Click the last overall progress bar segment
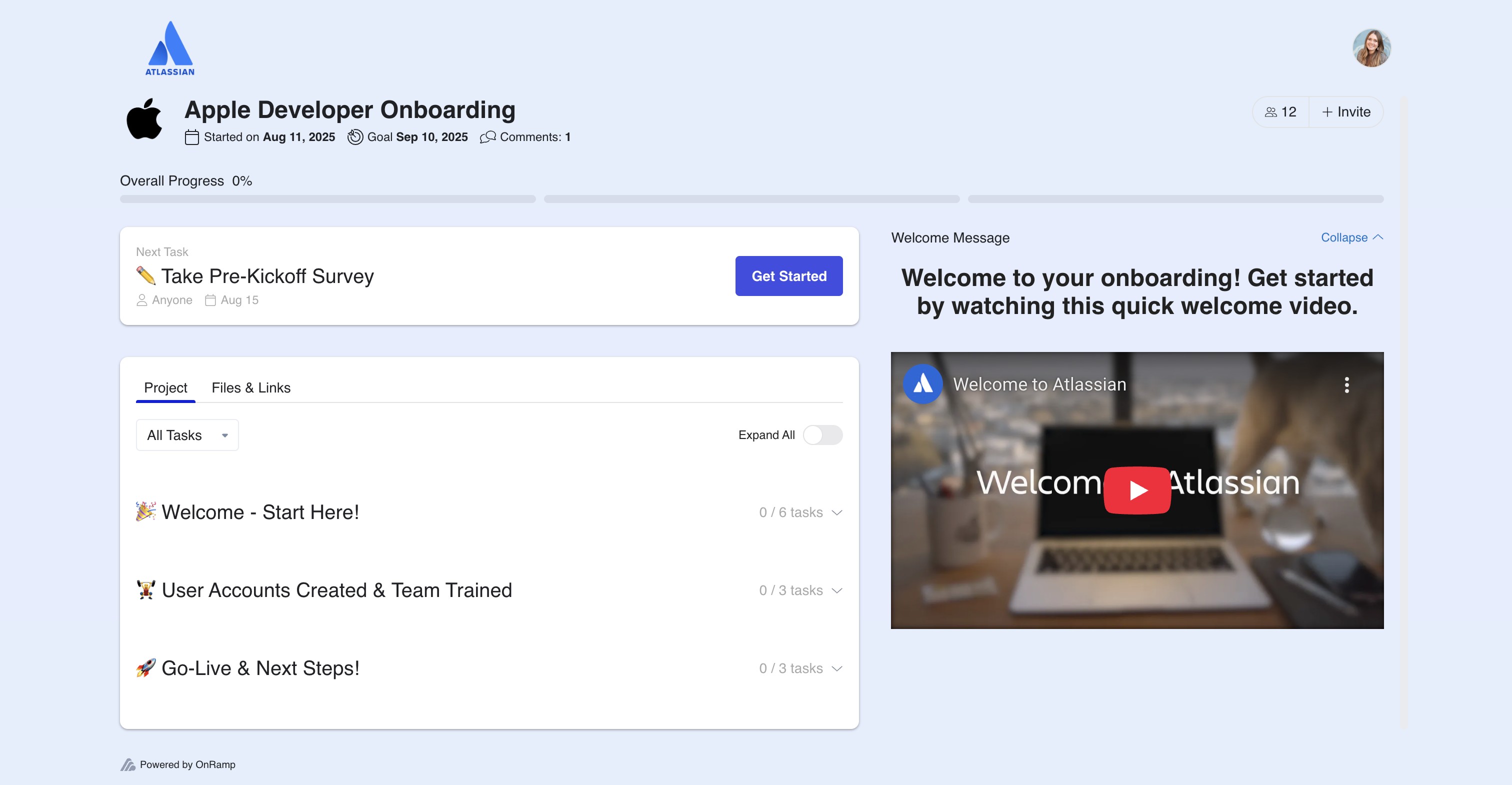 [1175, 199]
